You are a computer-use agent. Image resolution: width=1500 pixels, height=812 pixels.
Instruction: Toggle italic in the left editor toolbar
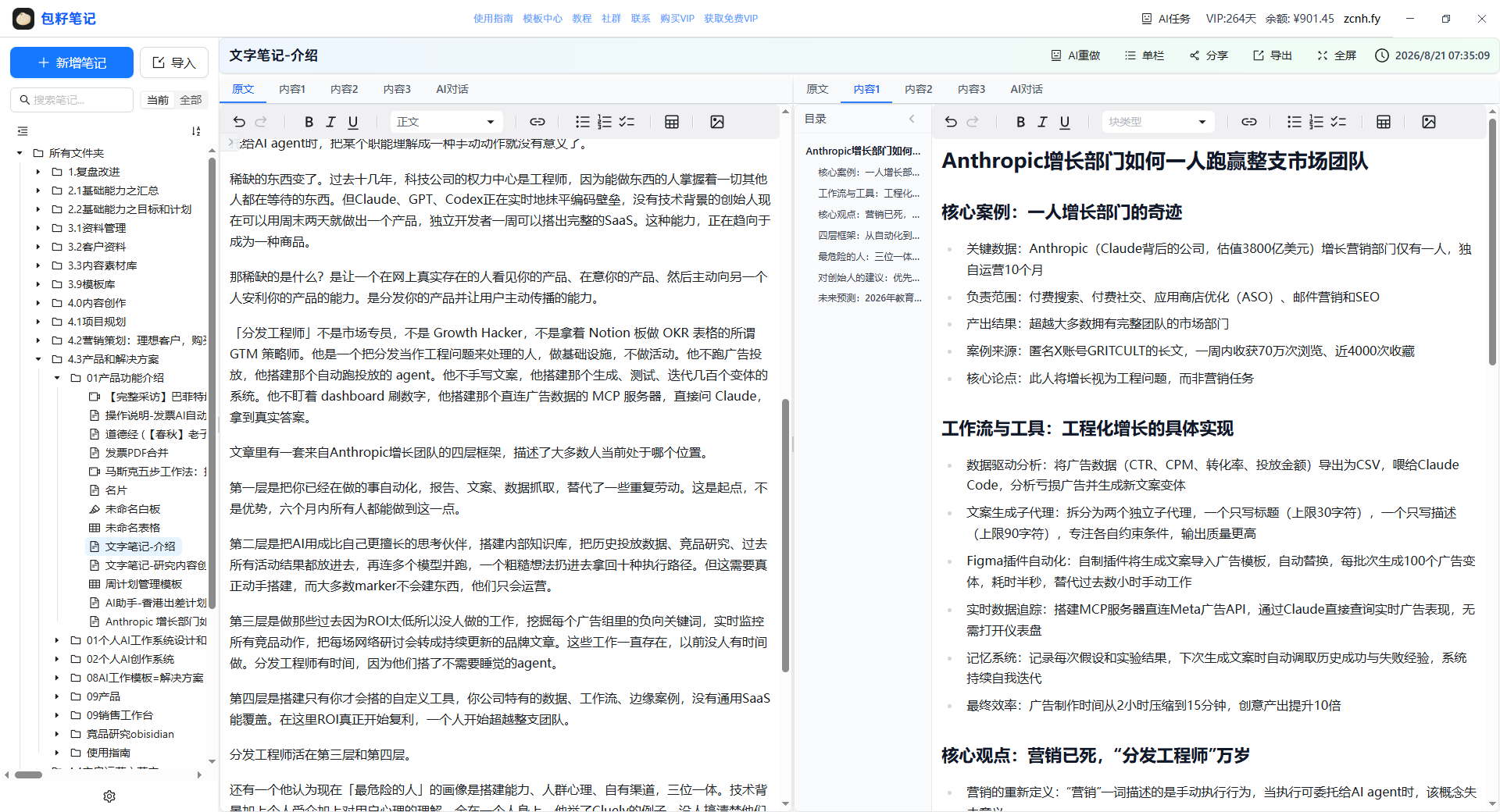[x=330, y=122]
